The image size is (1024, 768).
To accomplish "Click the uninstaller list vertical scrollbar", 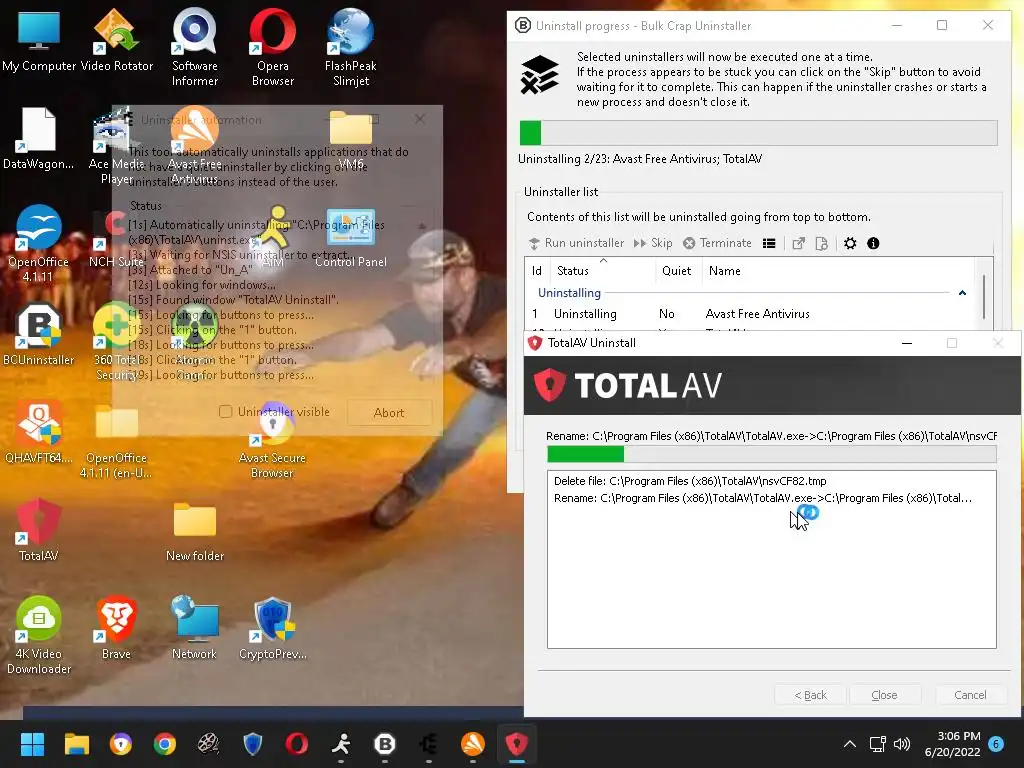I will (x=984, y=297).
